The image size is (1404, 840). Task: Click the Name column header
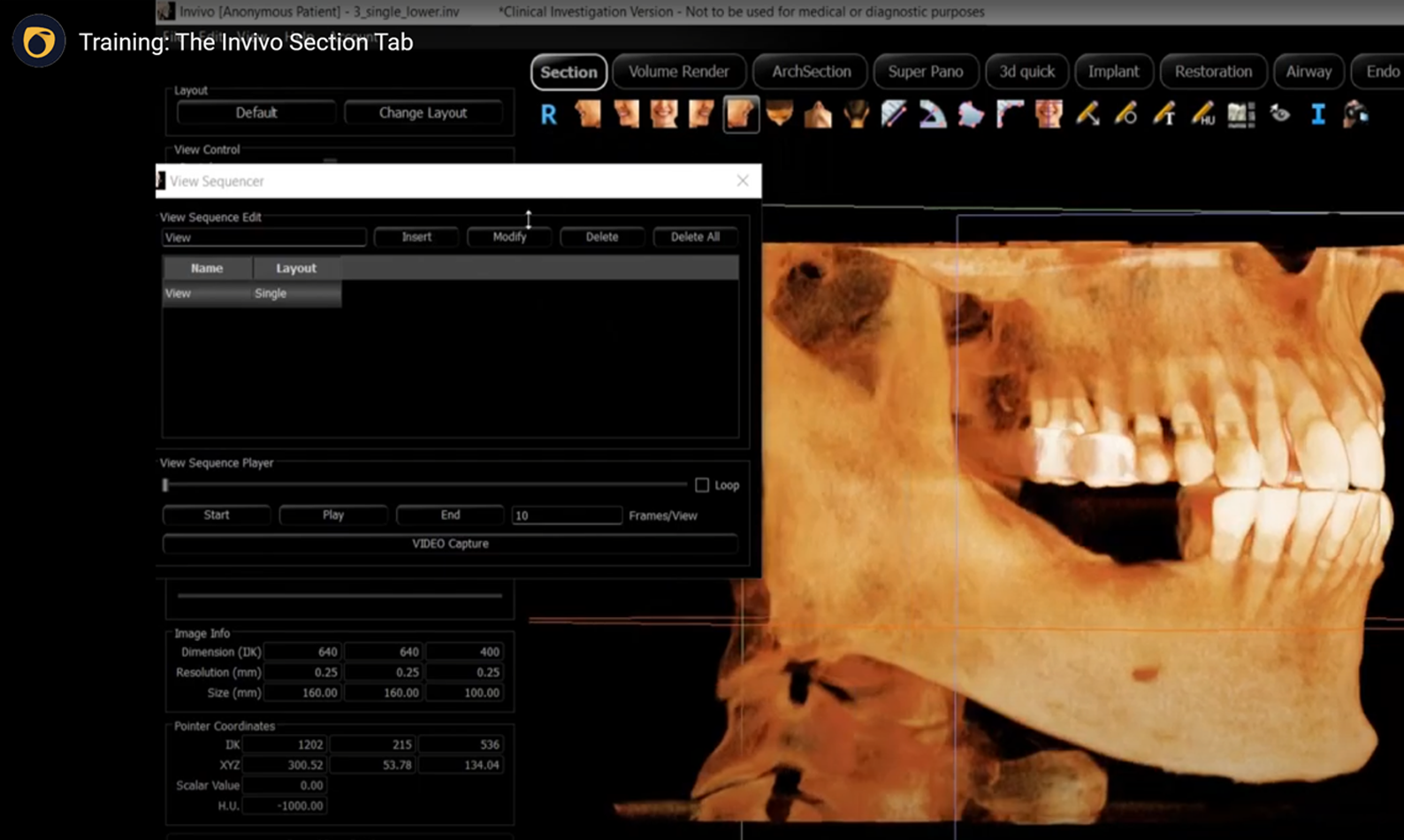pyautogui.click(x=207, y=268)
